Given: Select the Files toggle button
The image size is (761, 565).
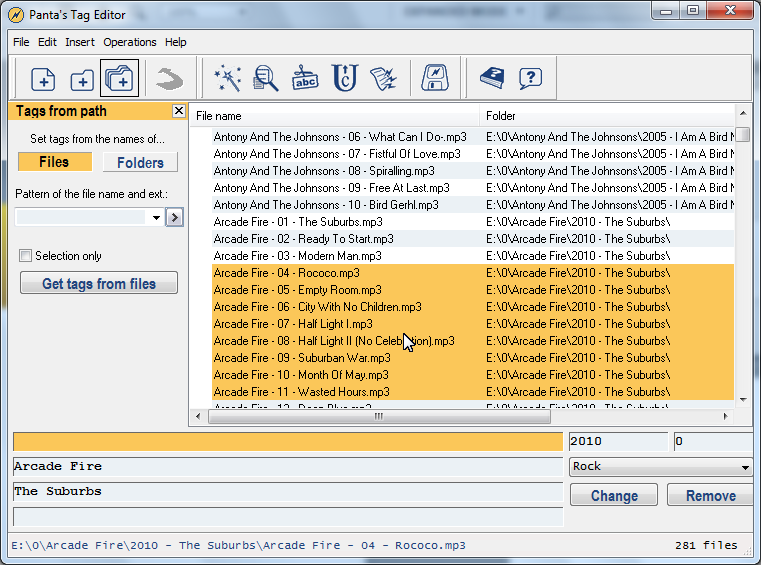Looking at the screenshot, I should click(x=55, y=162).
